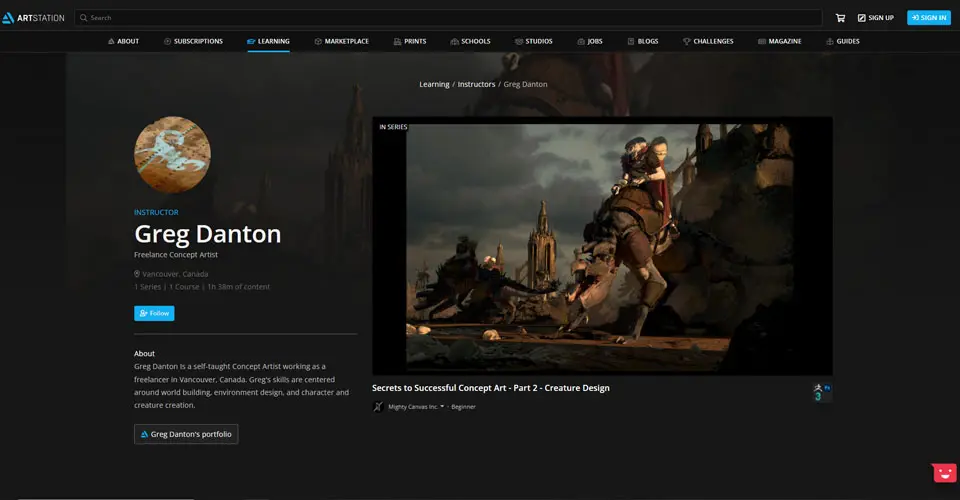
Task: Open the Jobs menu item
Action: [590, 41]
